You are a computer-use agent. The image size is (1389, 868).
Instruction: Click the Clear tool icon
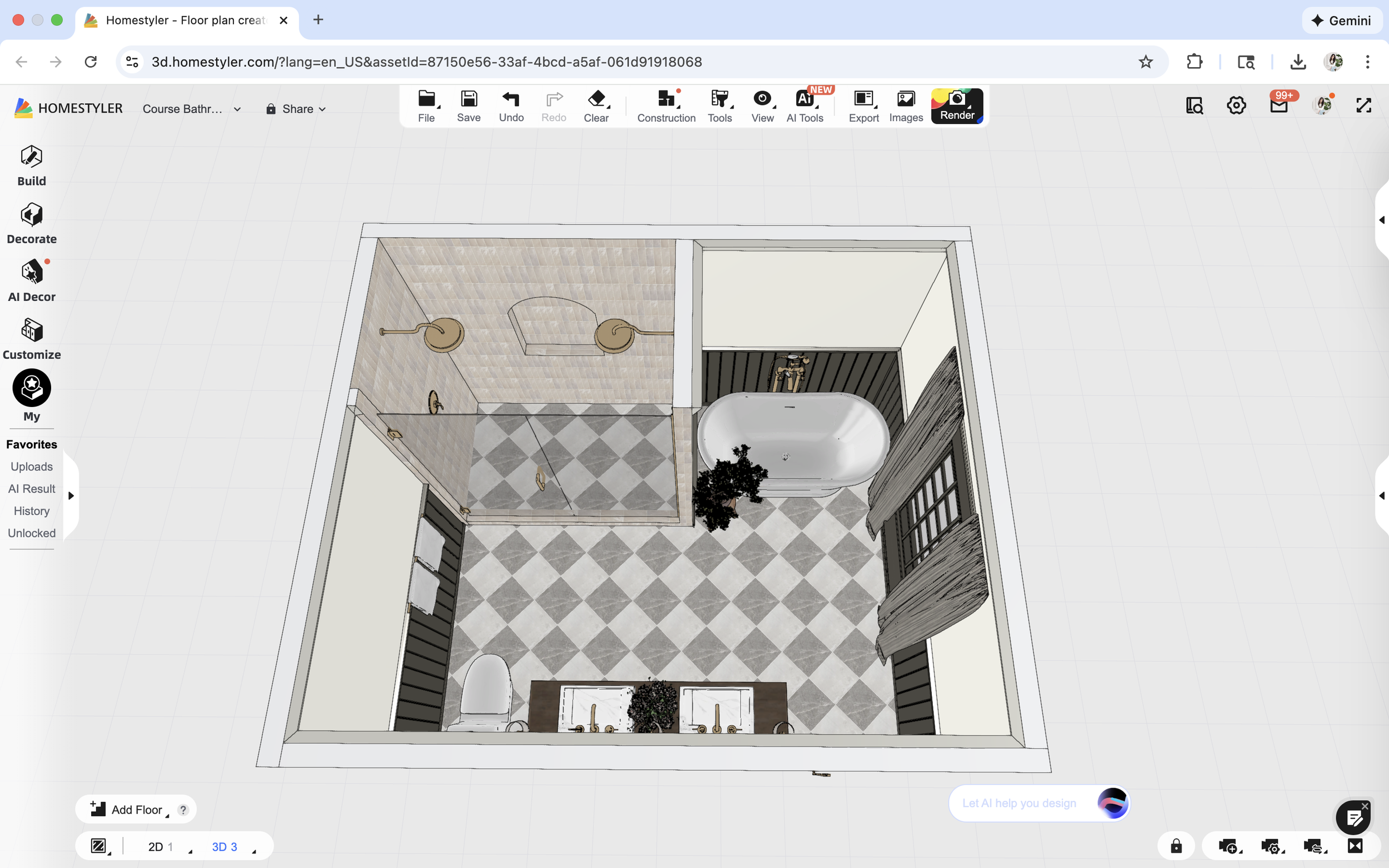point(596,102)
